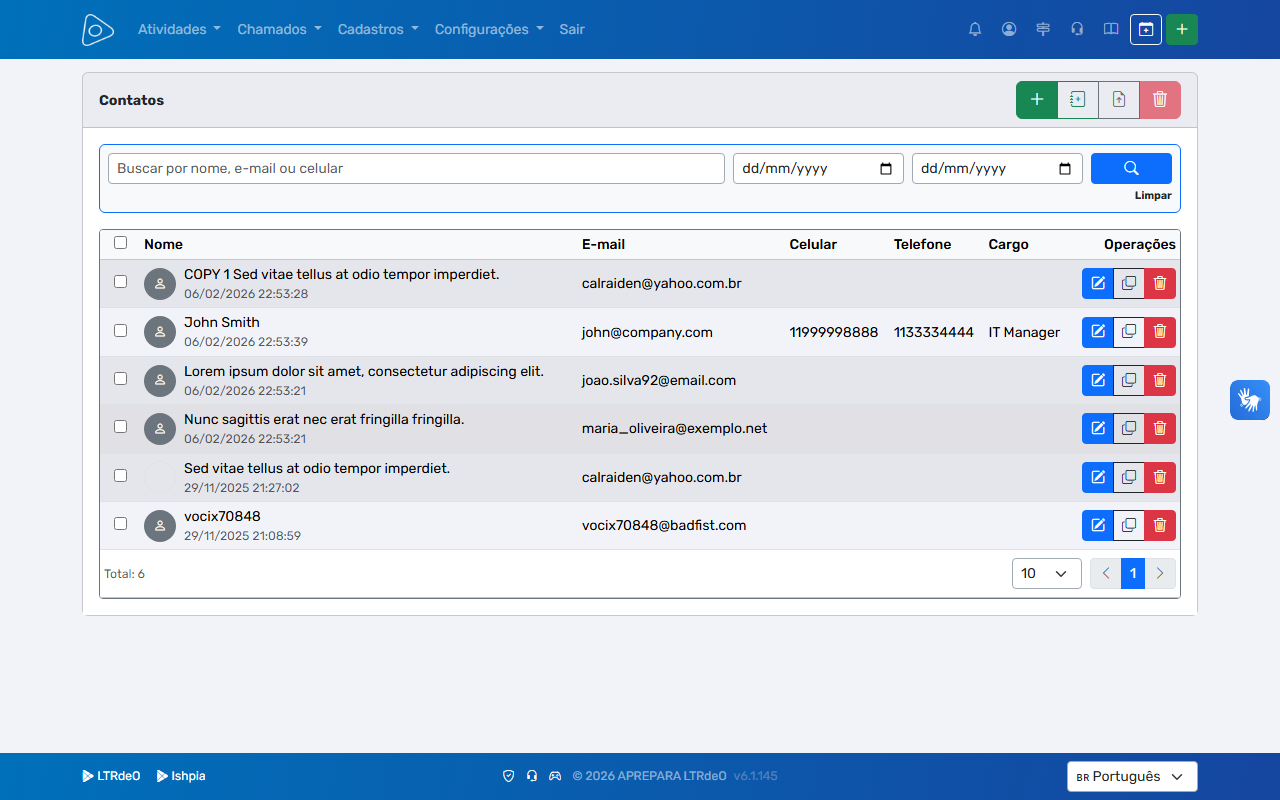The image size is (1280, 800).
Task: Duplicate the Lorem ipsum contact
Action: pos(1129,380)
